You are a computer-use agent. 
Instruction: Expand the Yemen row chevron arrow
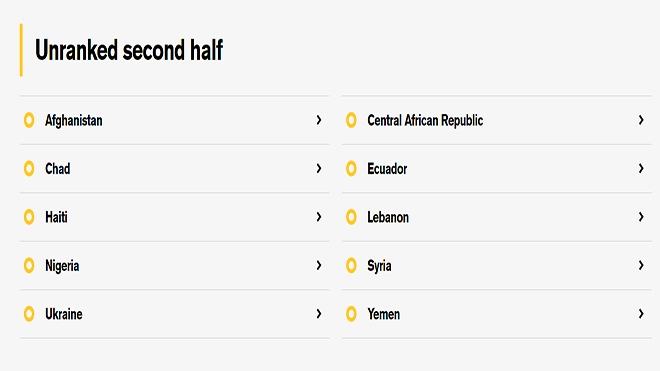point(641,314)
